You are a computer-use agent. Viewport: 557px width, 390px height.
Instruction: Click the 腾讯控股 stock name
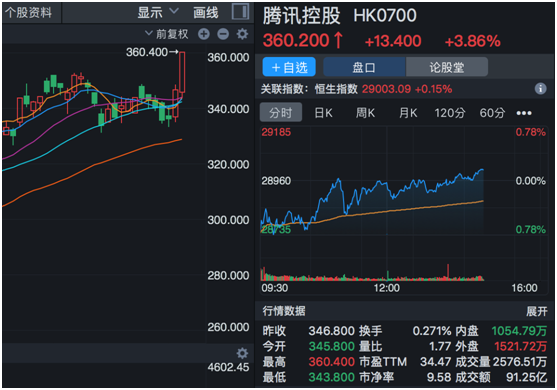coord(302,16)
